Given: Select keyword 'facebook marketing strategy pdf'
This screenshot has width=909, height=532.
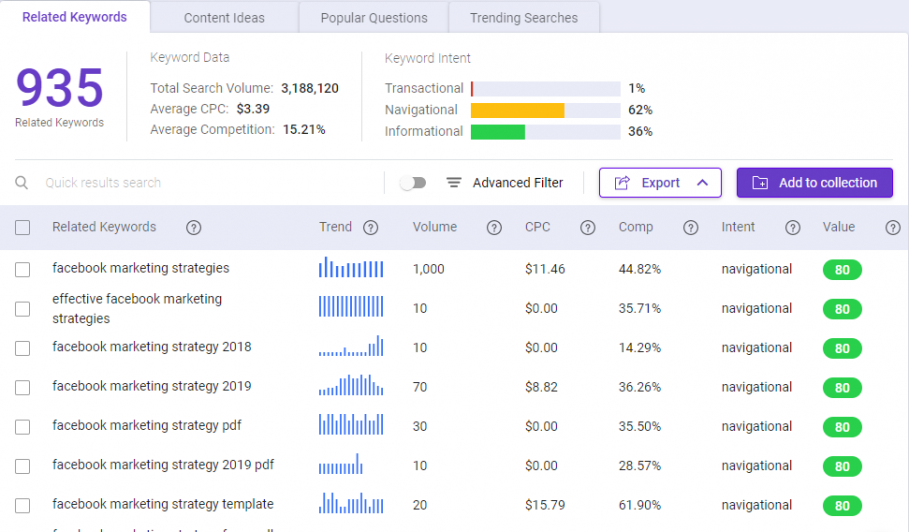Looking at the screenshot, I should pyautogui.click(x=147, y=425).
